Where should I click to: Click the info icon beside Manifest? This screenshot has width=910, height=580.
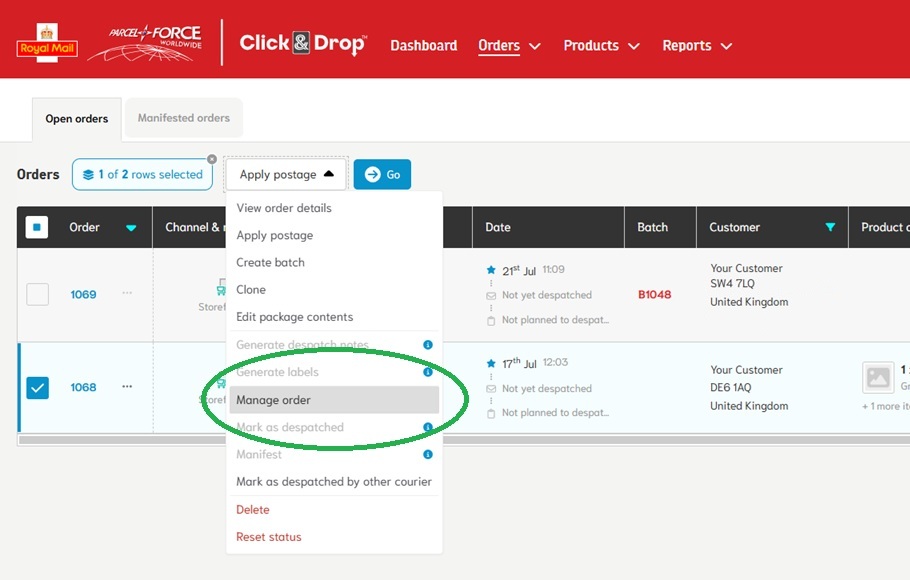point(428,454)
